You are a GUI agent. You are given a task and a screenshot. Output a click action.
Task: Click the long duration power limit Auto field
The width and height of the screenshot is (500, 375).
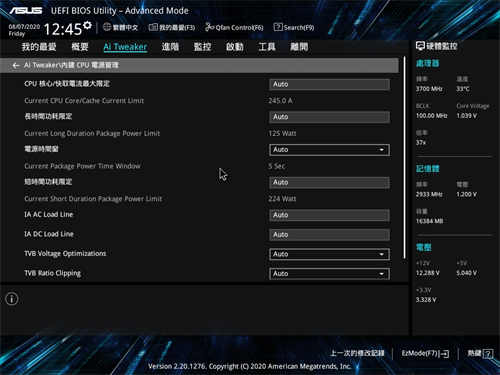329,117
